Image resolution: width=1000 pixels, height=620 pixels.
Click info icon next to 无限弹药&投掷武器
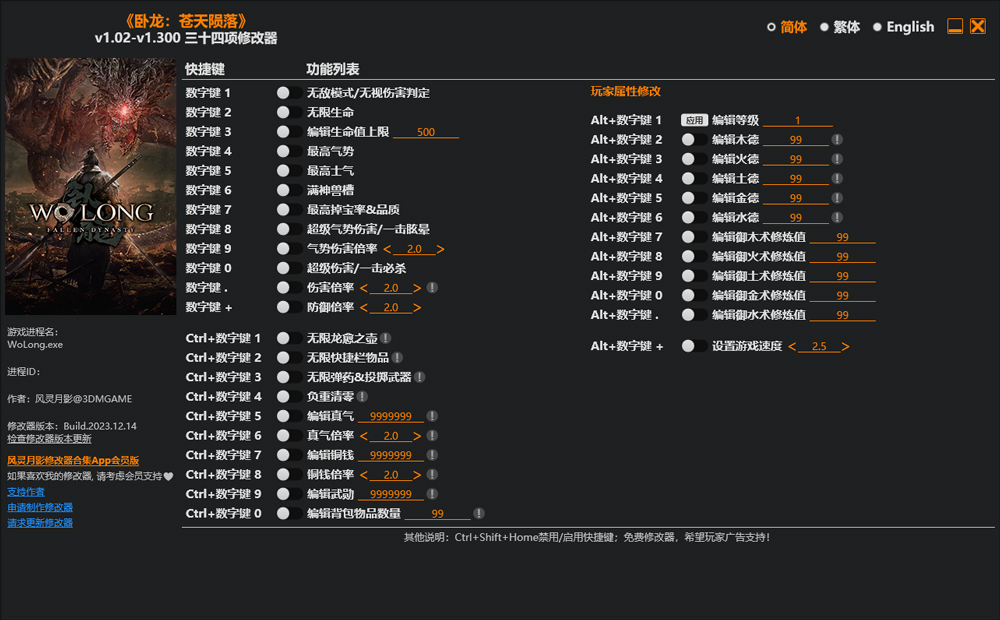[x=420, y=377]
